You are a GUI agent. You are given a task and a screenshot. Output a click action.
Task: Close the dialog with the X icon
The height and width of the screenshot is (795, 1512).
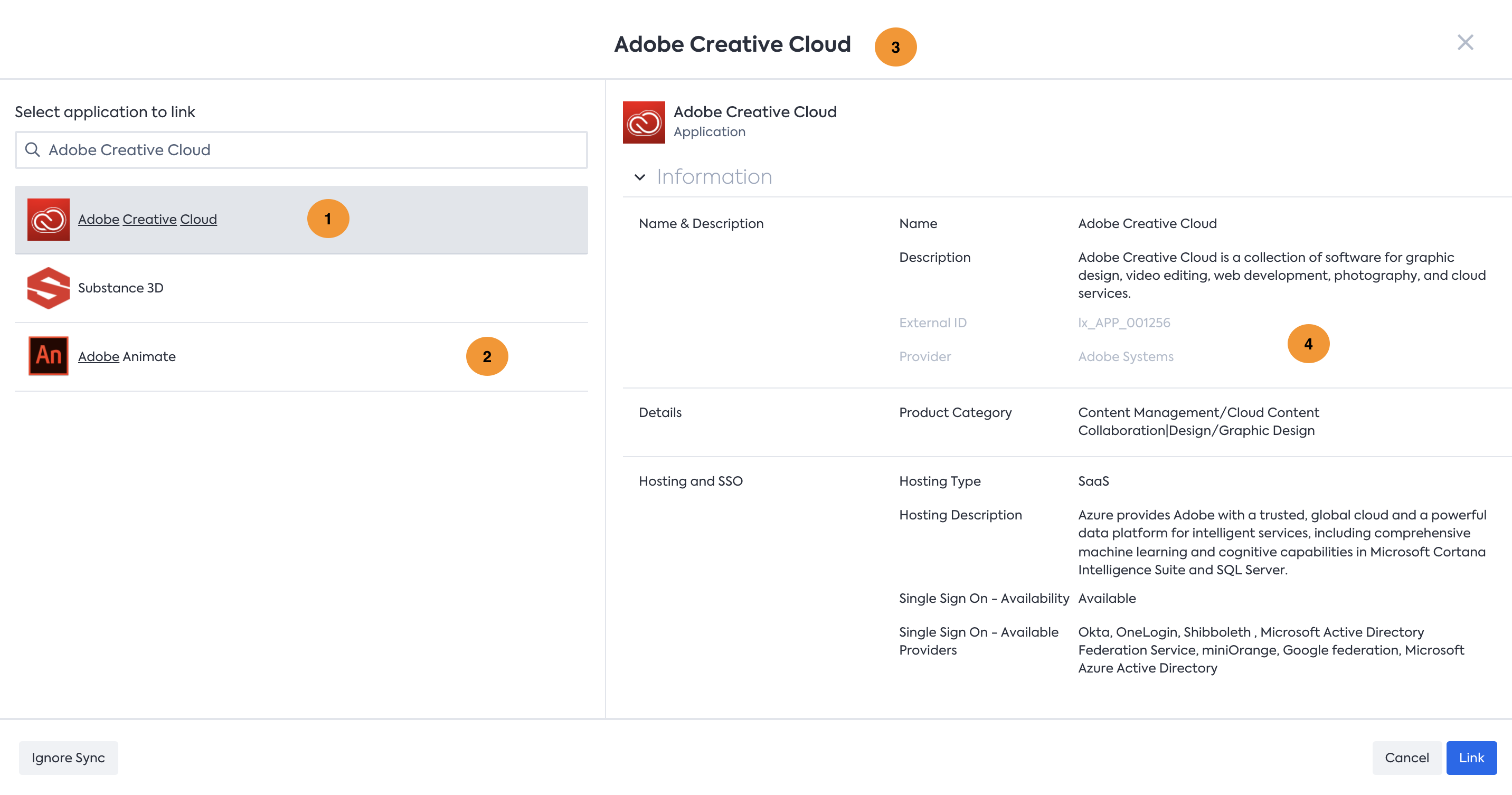(1464, 42)
